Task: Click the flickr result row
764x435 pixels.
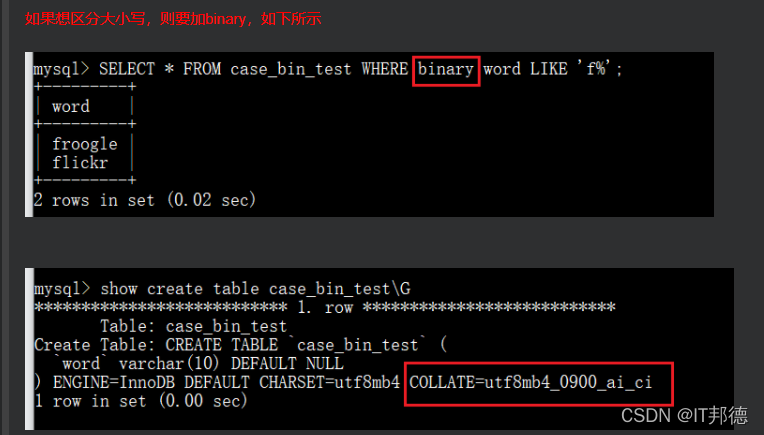Action: (80, 163)
